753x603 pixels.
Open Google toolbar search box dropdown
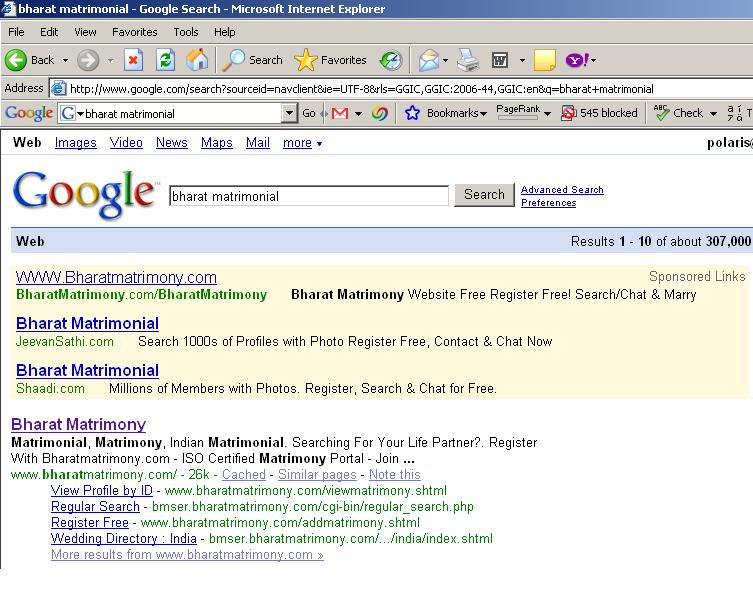(x=289, y=113)
